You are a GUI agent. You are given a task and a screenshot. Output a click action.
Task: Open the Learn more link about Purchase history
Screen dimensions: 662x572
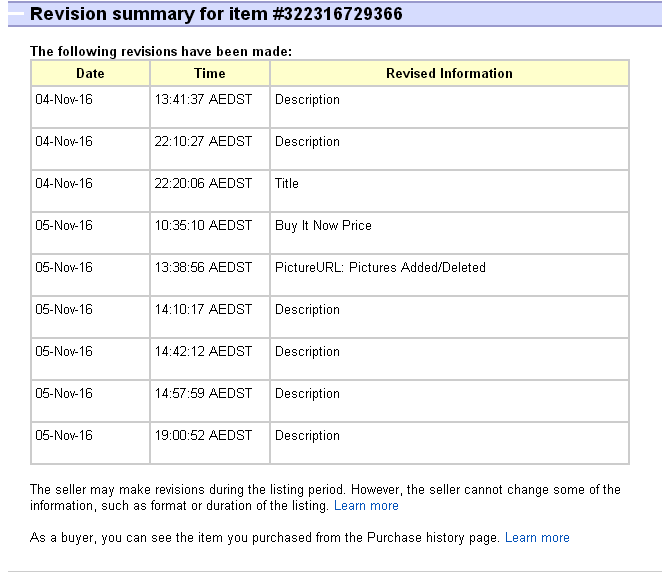[x=537, y=538]
